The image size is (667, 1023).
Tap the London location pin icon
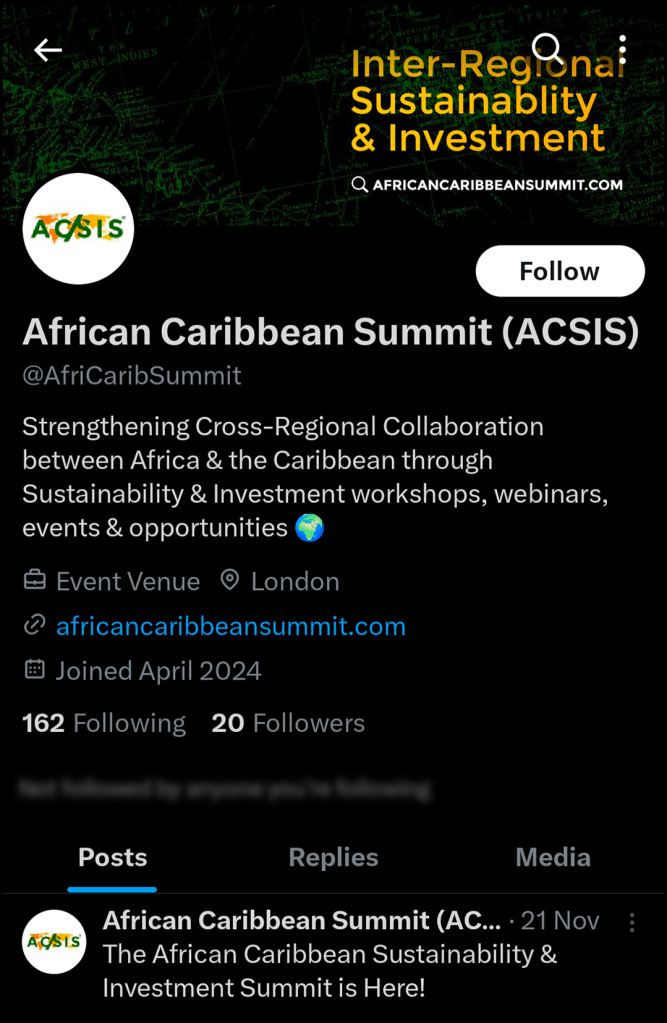[230, 581]
